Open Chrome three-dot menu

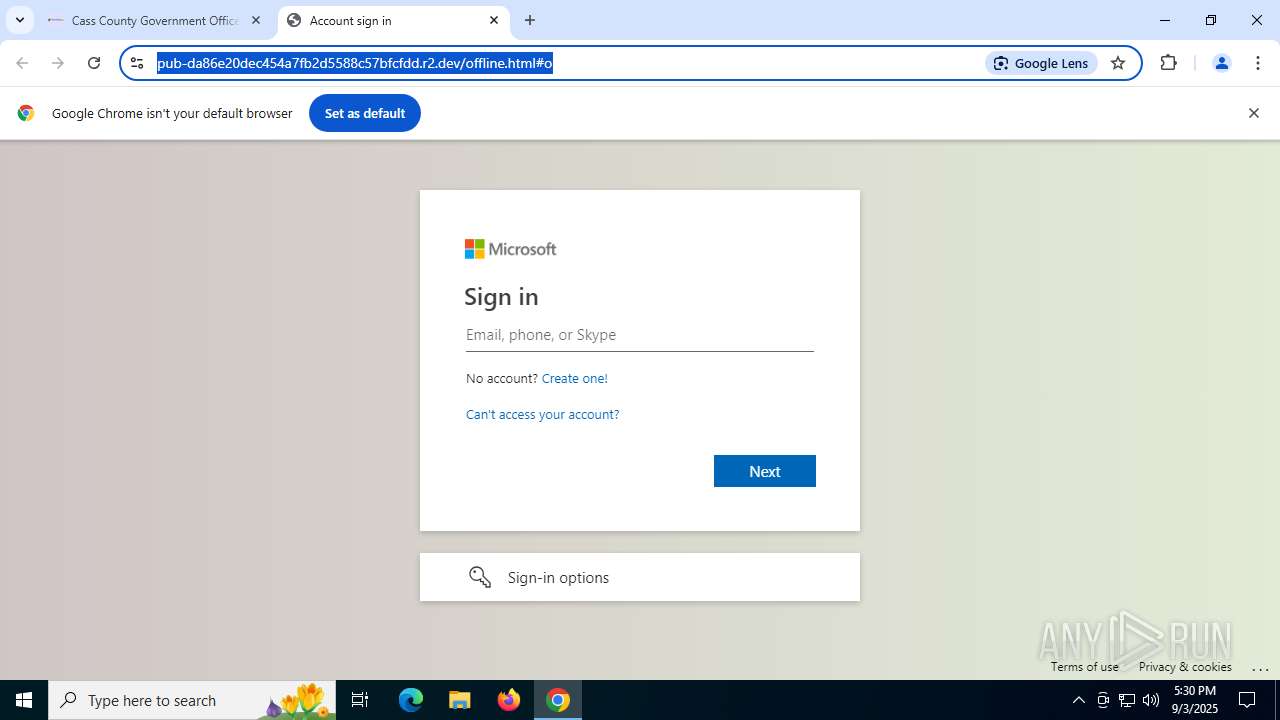point(1257,63)
